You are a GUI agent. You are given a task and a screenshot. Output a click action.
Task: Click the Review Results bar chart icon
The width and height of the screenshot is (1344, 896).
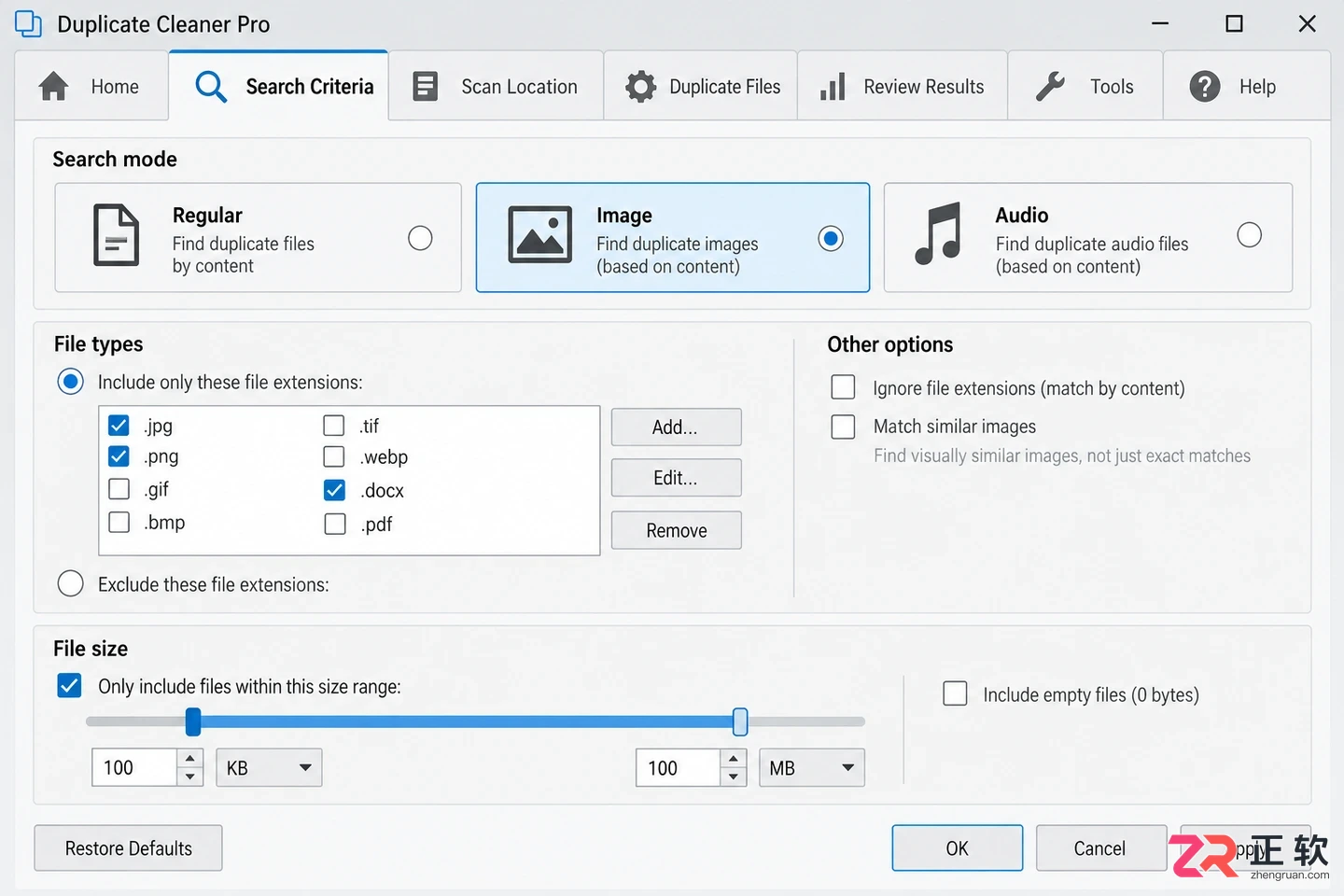833,87
